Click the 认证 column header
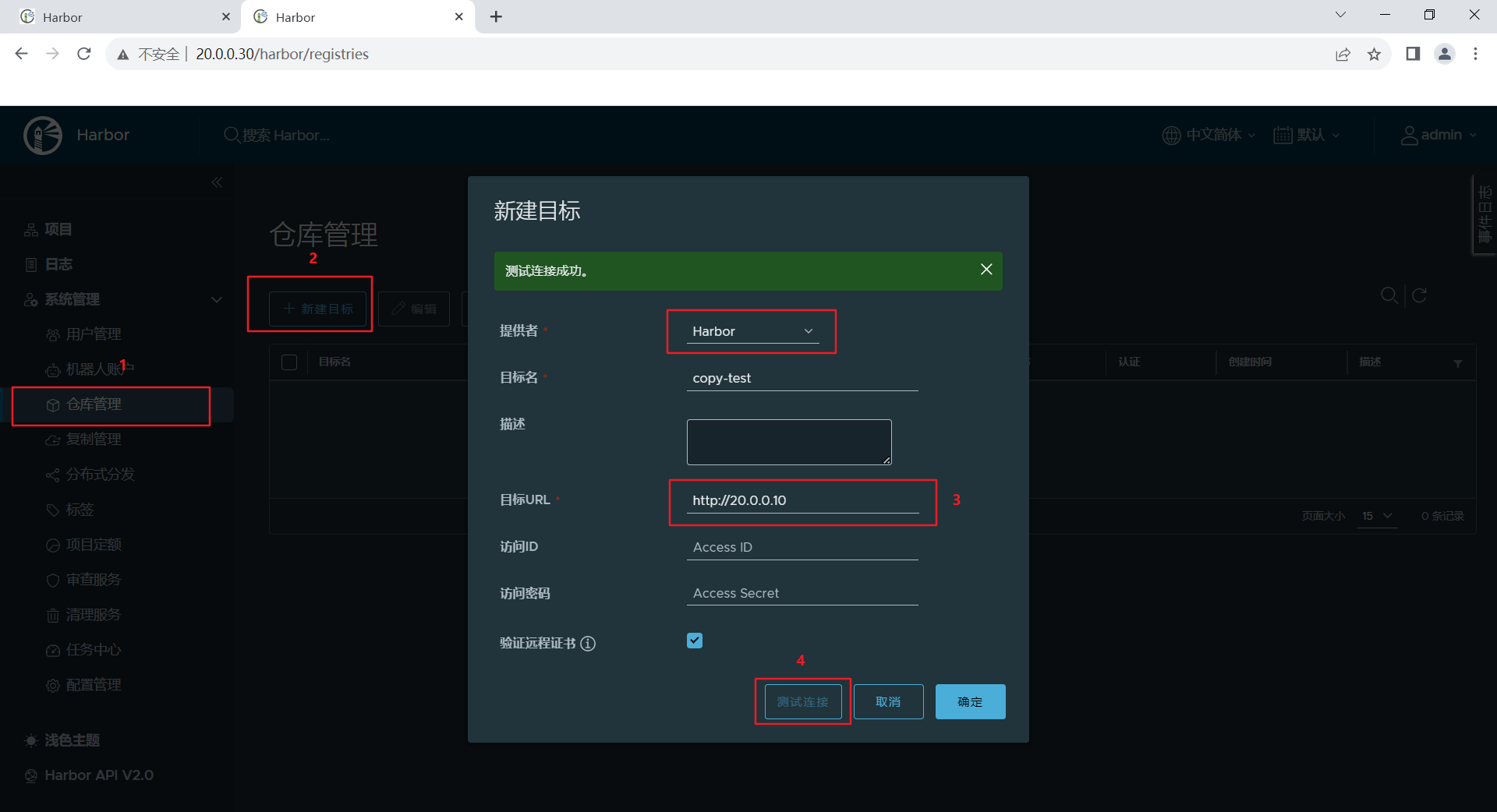Screen dimensions: 1497x812 pos(1129,362)
